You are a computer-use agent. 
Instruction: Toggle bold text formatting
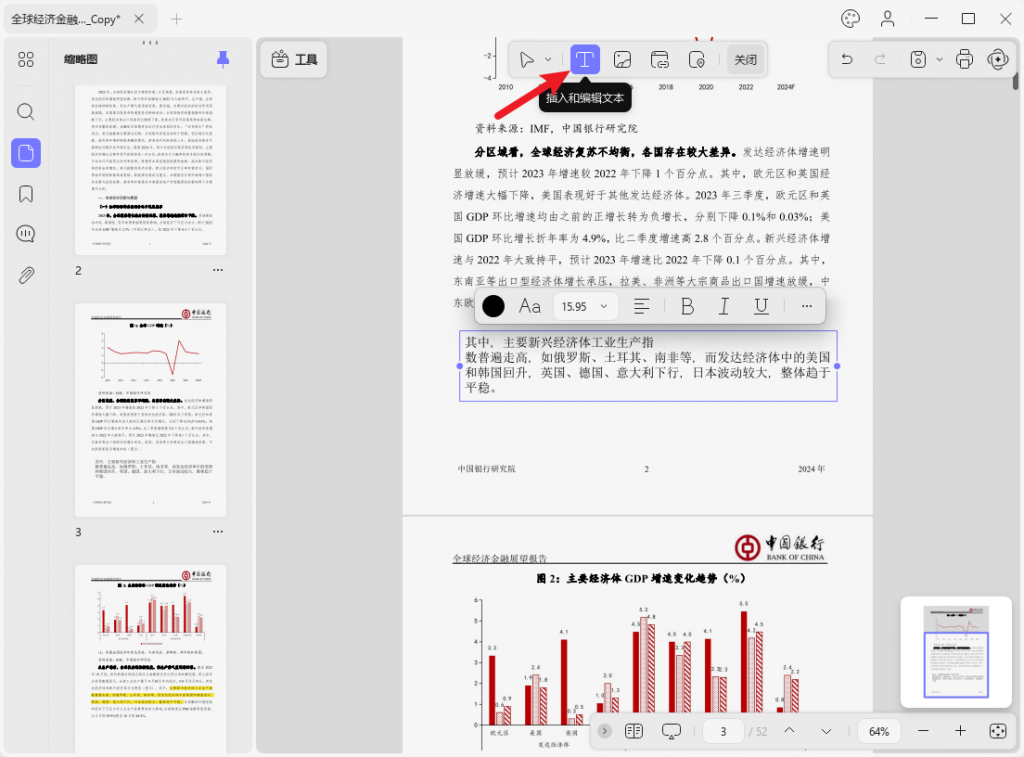coord(687,306)
